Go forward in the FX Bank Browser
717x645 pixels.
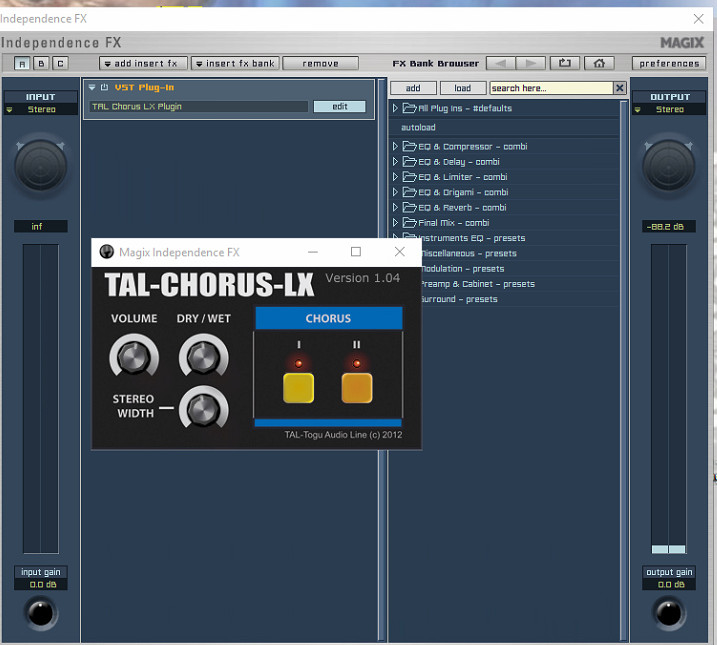pos(530,64)
